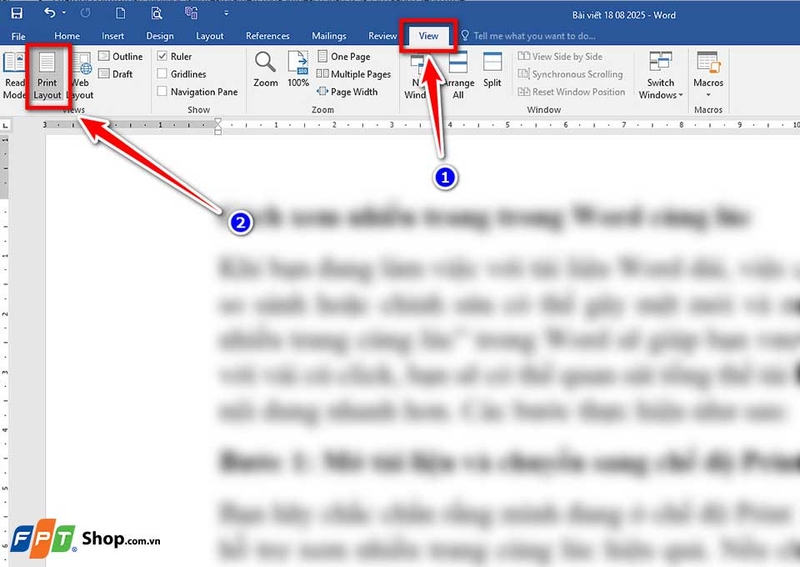Switch to Print Layout view

[x=47, y=73]
